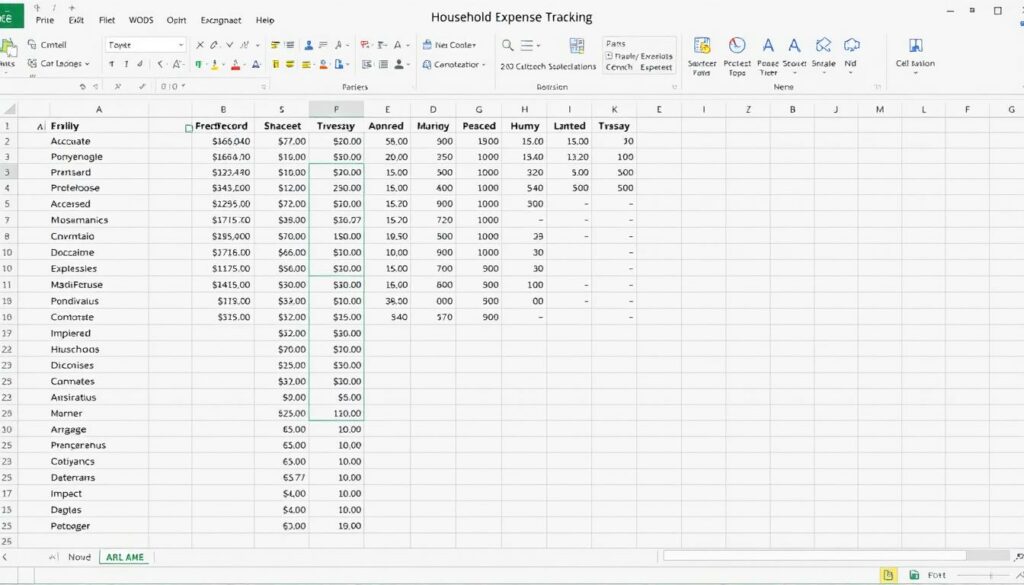Viewport: 1024px width, 585px height.
Task: Open the Help menu
Action: (x=265, y=20)
